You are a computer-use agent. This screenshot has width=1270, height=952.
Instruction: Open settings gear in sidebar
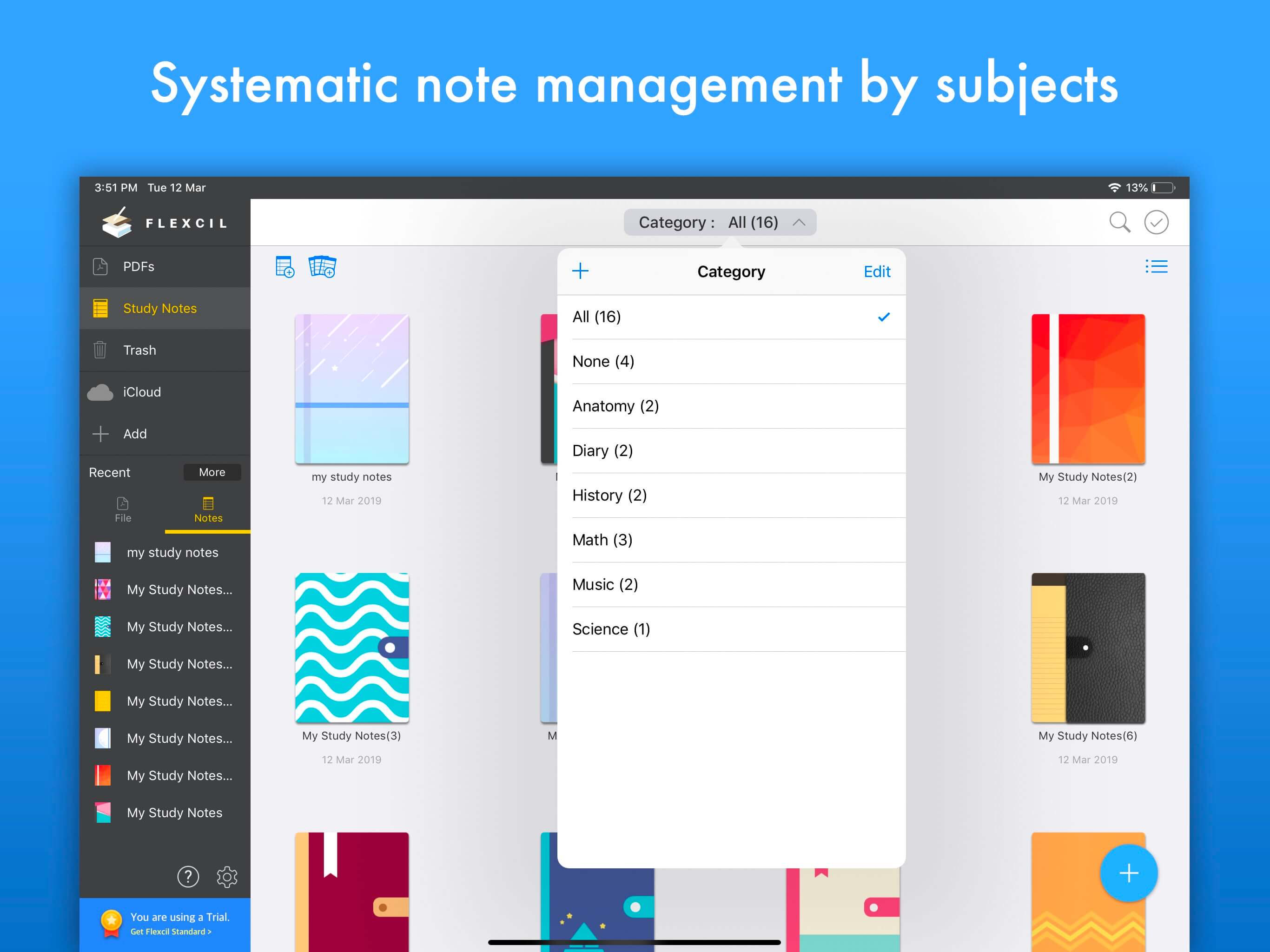click(227, 876)
